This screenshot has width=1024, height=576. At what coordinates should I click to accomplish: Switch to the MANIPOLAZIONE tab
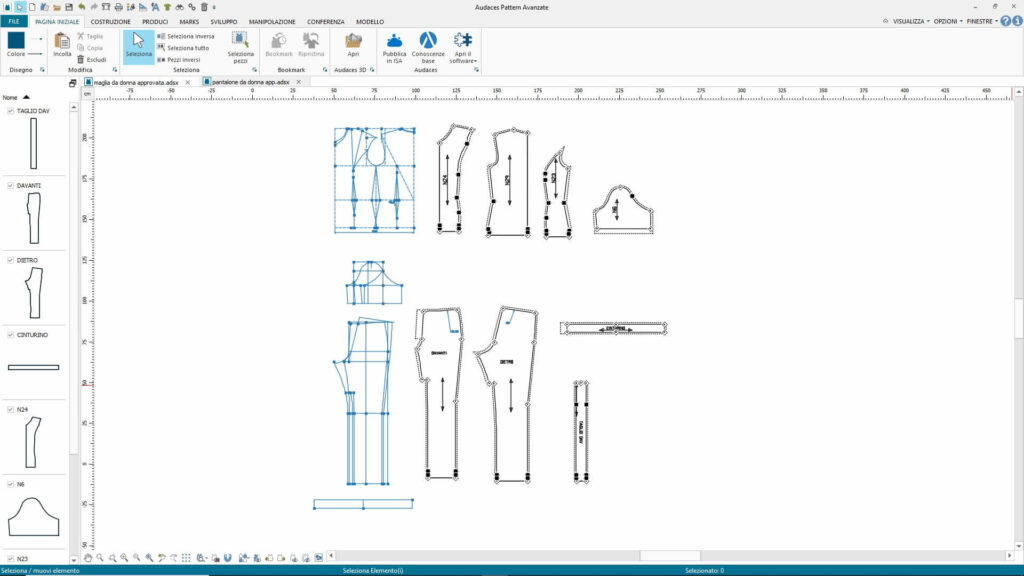[x=272, y=22]
